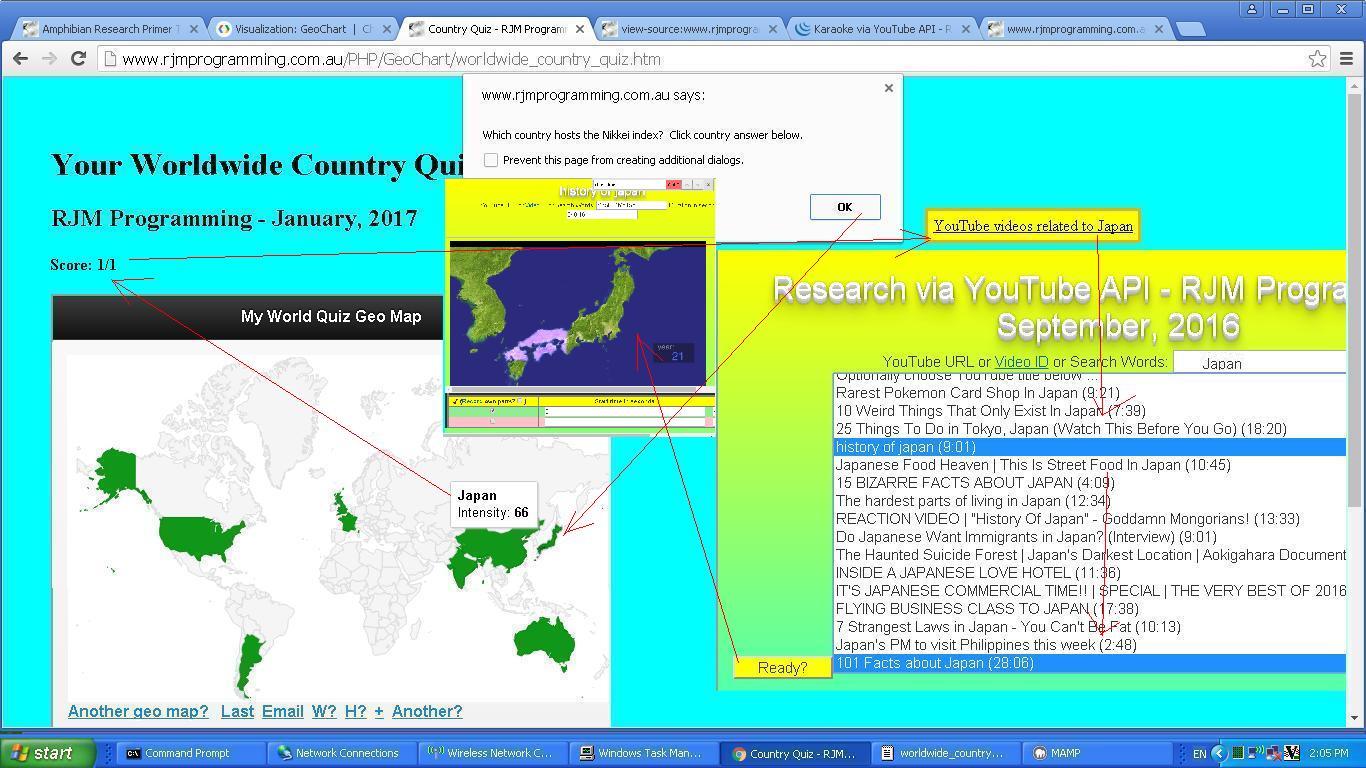This screenshot has width=1366, height=768.
Task: Open 'YouTube videos related to Japan' link
Action: (x=1033, y=226)
